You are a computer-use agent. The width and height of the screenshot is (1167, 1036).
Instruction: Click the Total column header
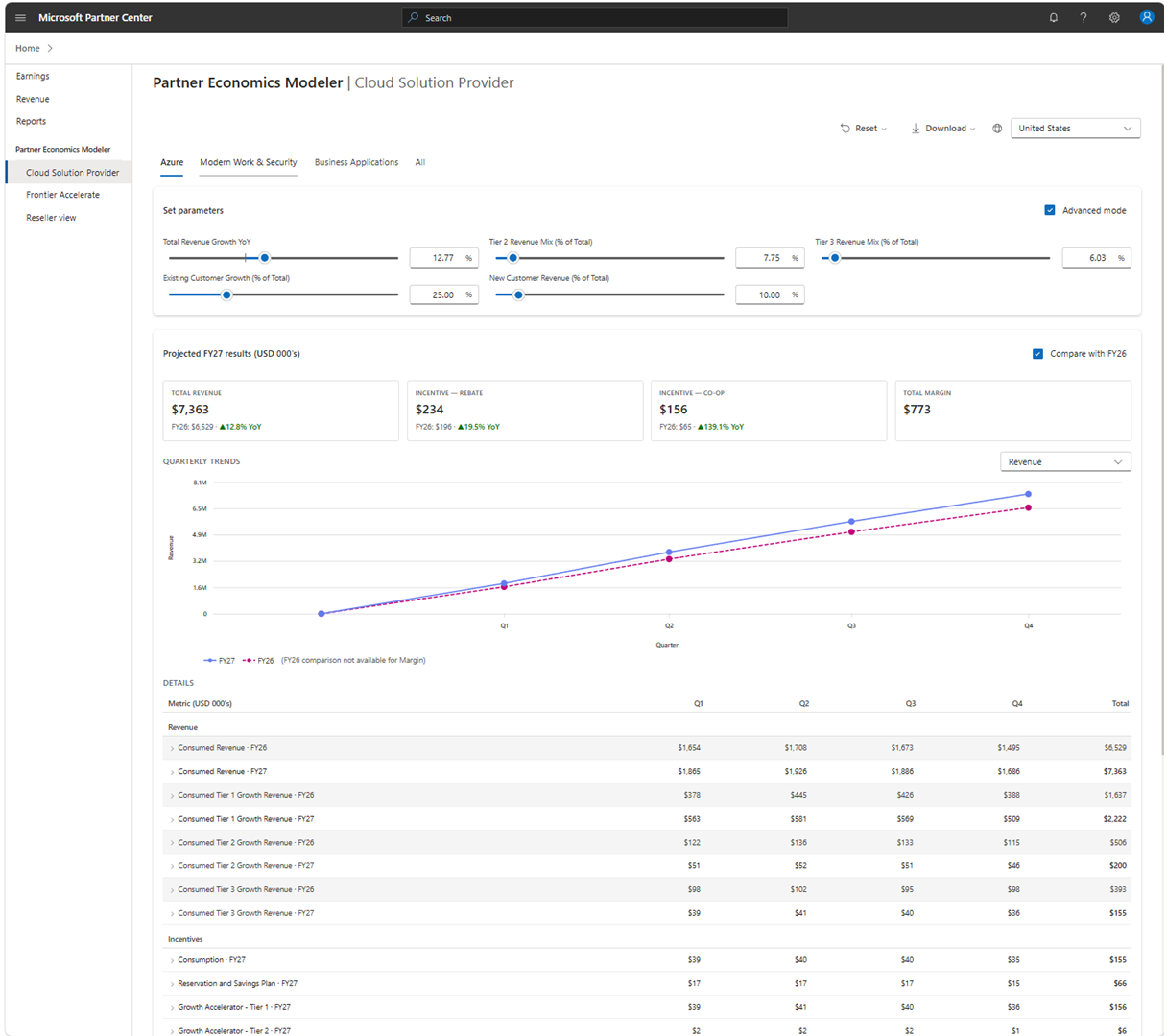[x=1120, y=704]
